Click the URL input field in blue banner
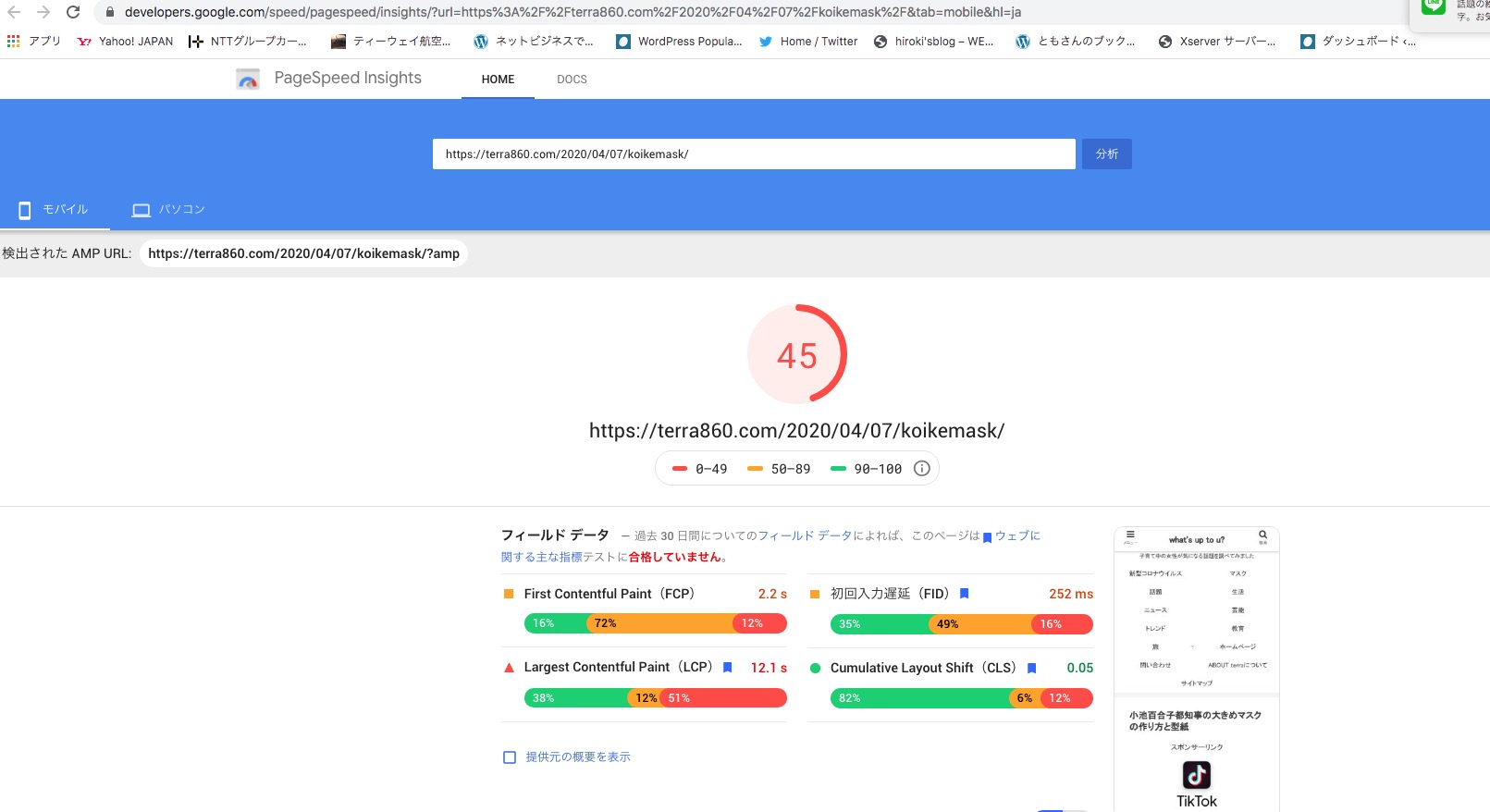Screen dimensions: 1490x812 (x=754, y=154)
